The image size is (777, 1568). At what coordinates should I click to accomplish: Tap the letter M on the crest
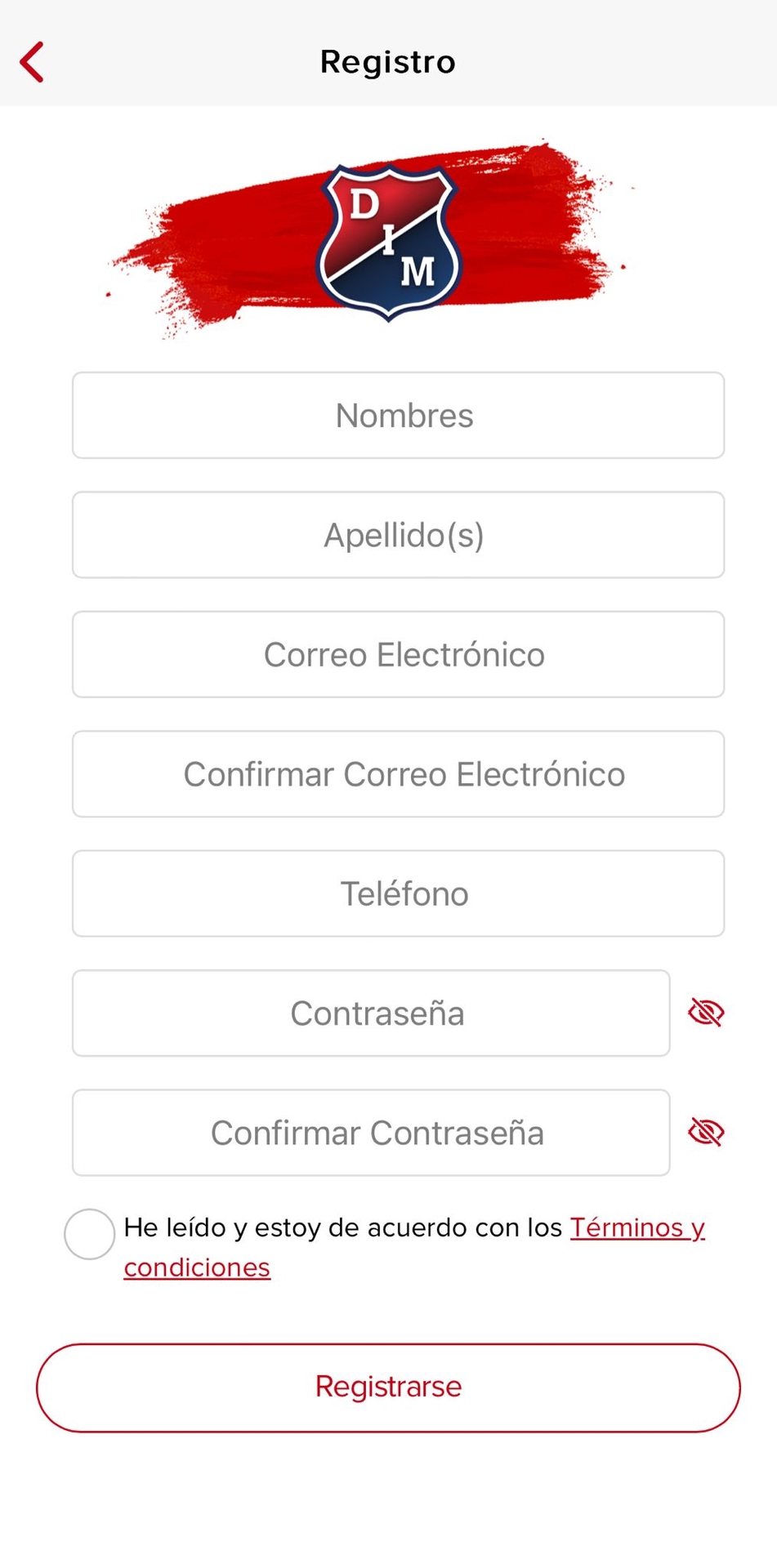[x=417, y=271]
